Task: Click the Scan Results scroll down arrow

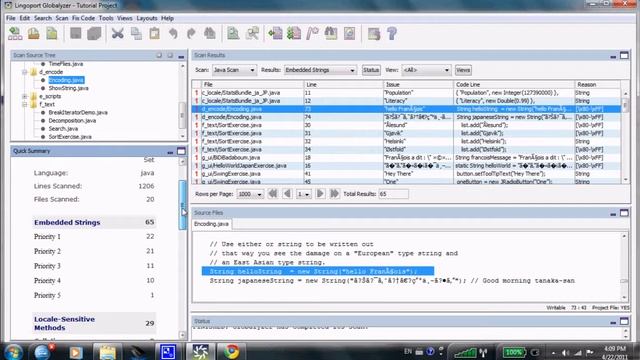Action: point(625,180)
